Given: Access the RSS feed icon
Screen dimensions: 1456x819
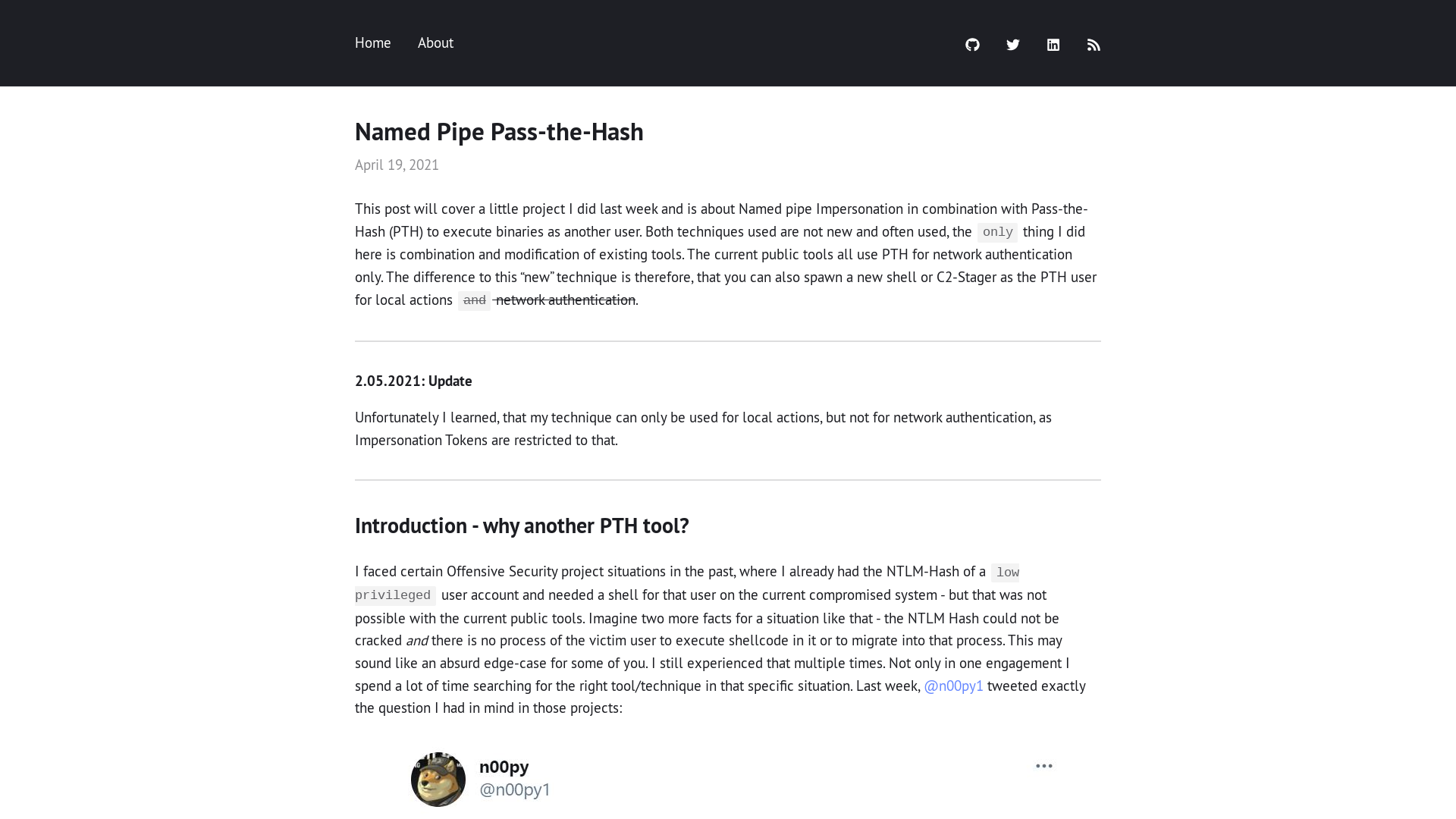Looking at the screenshot, I should (1093, 44).
